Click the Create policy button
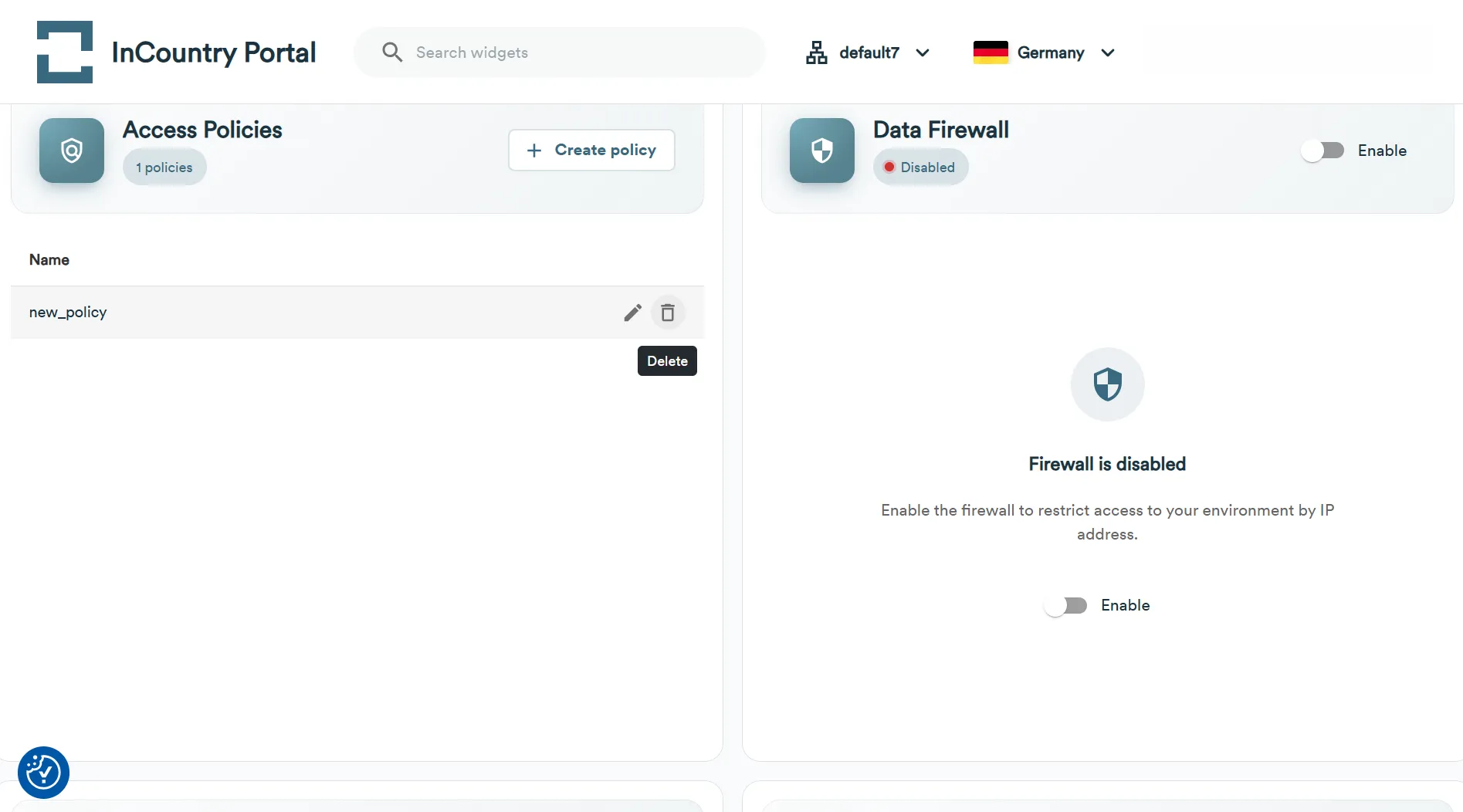Screen dimensions: 1463x812 pyautogui.click(x=591, y=151)
